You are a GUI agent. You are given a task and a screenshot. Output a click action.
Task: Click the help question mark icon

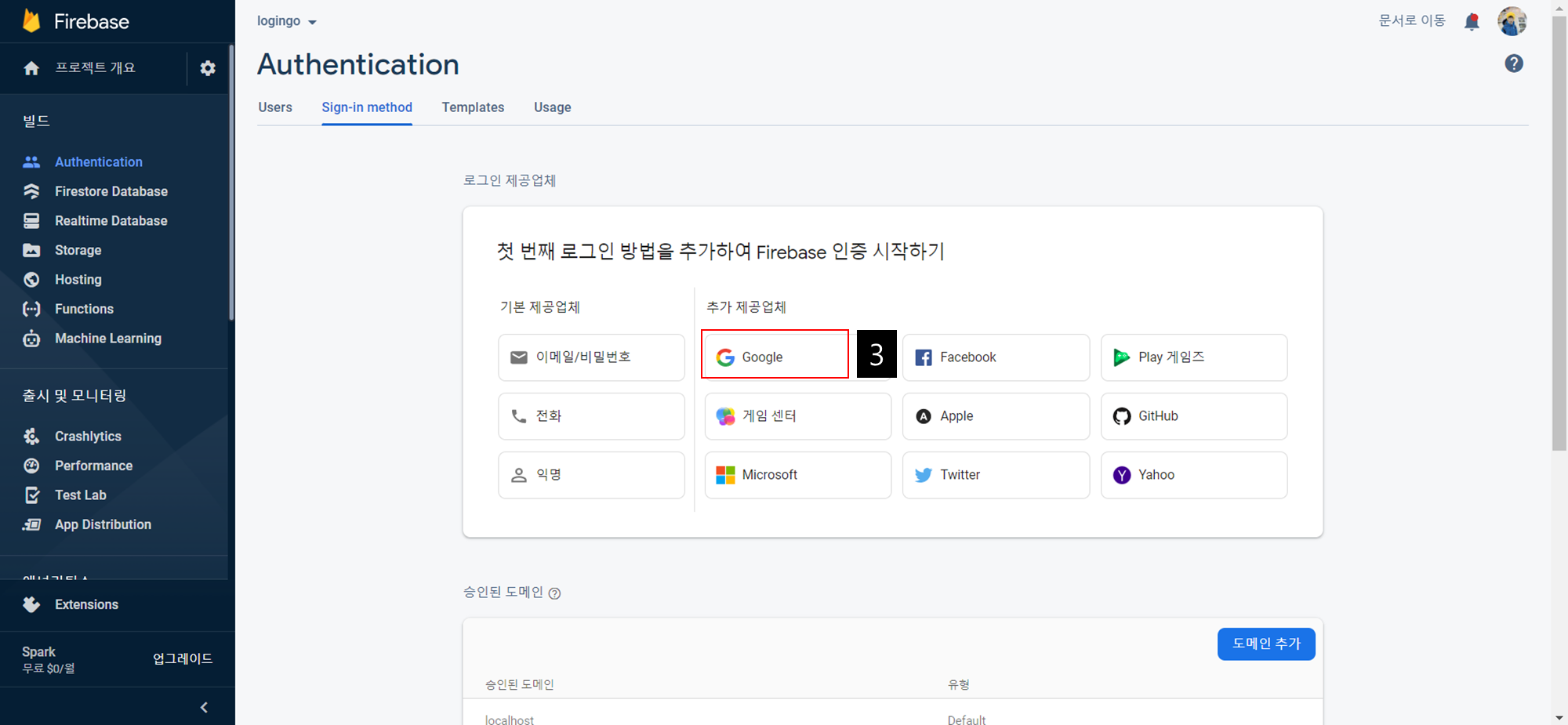[x=1514, y=63]
